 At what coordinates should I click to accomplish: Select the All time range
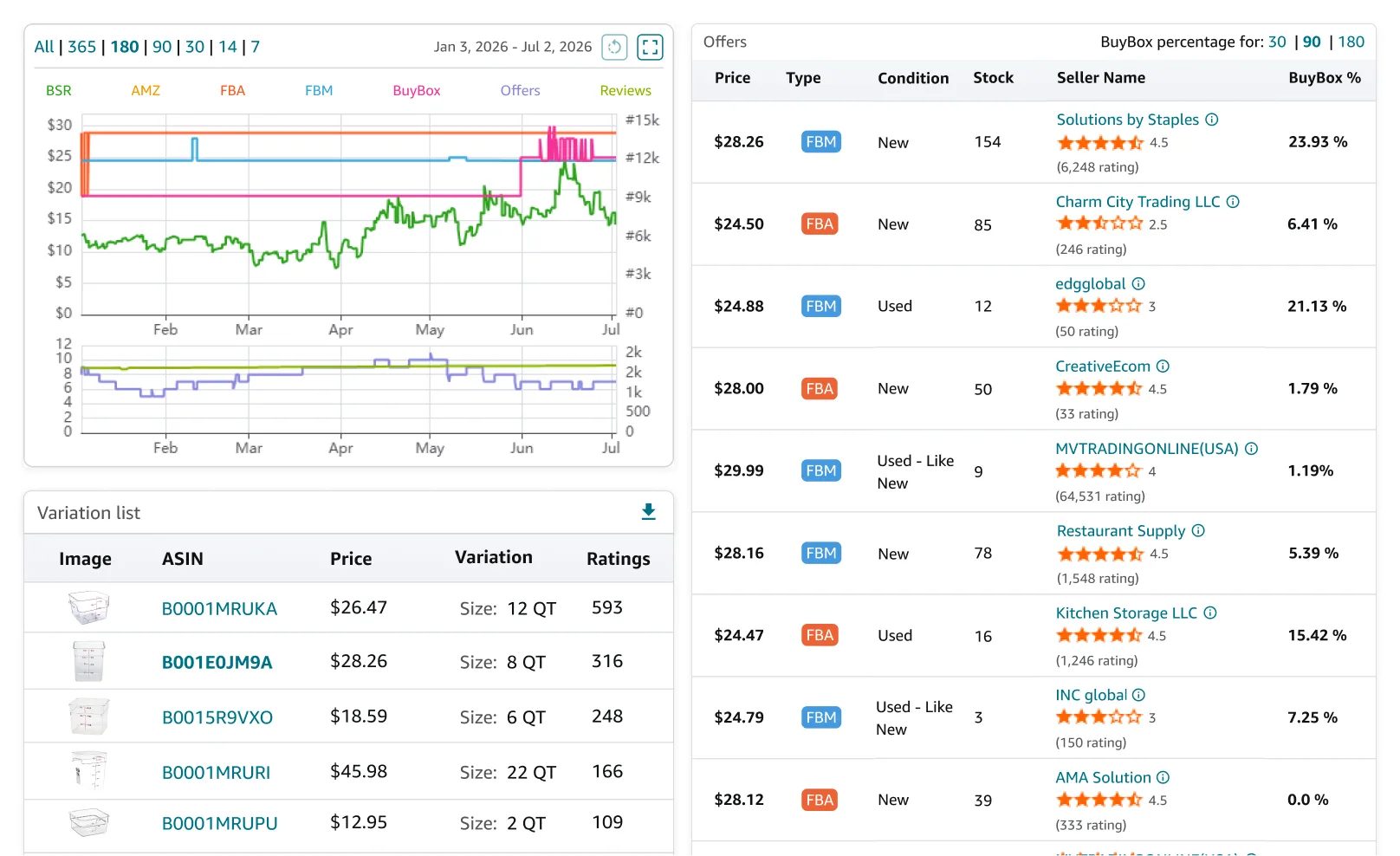44,47
